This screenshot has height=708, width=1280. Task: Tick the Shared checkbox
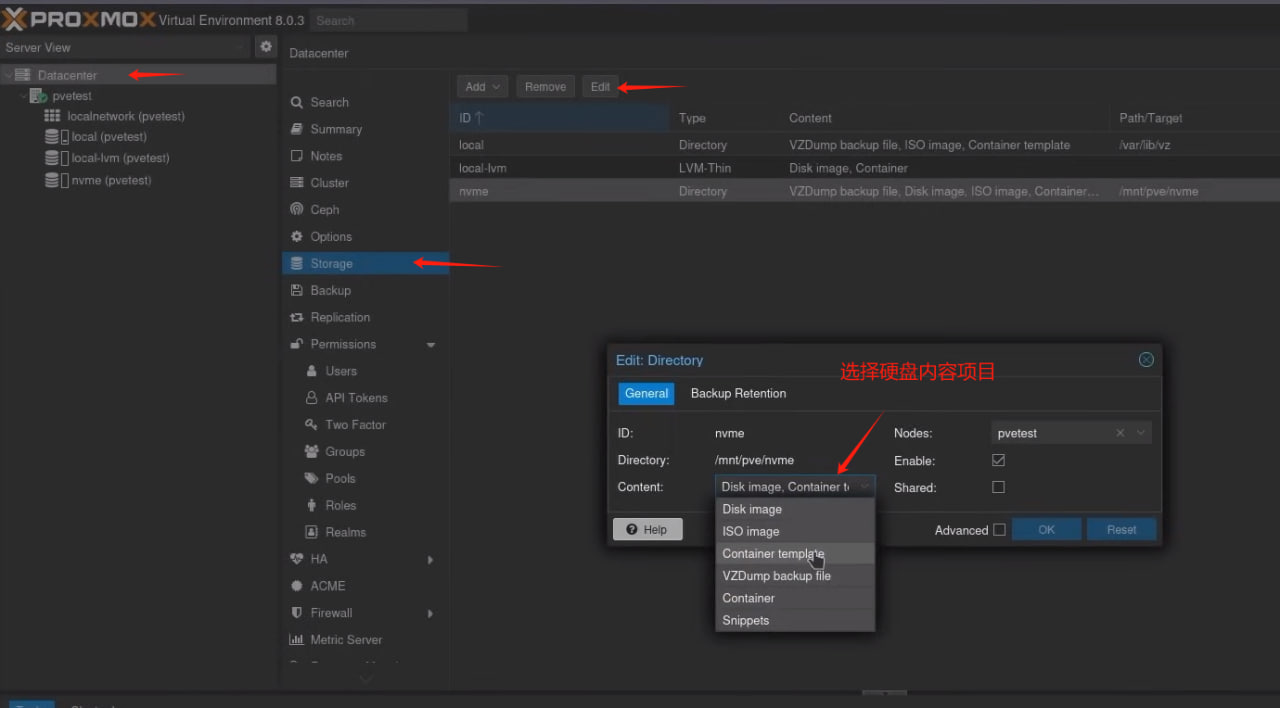coord(998,487)
